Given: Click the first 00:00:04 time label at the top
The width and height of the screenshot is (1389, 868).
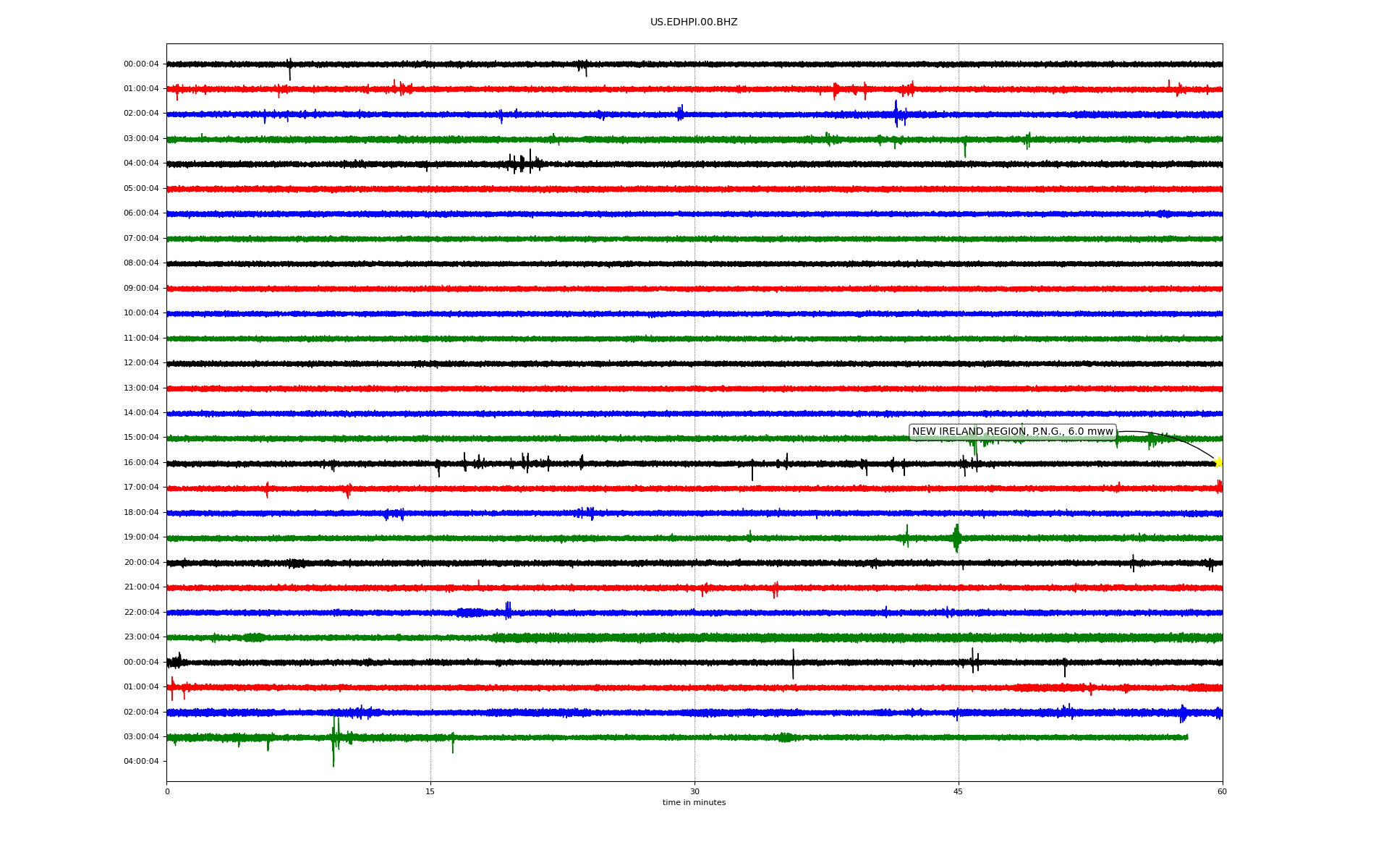Looking at the screenshot, I should pos(141,64).
